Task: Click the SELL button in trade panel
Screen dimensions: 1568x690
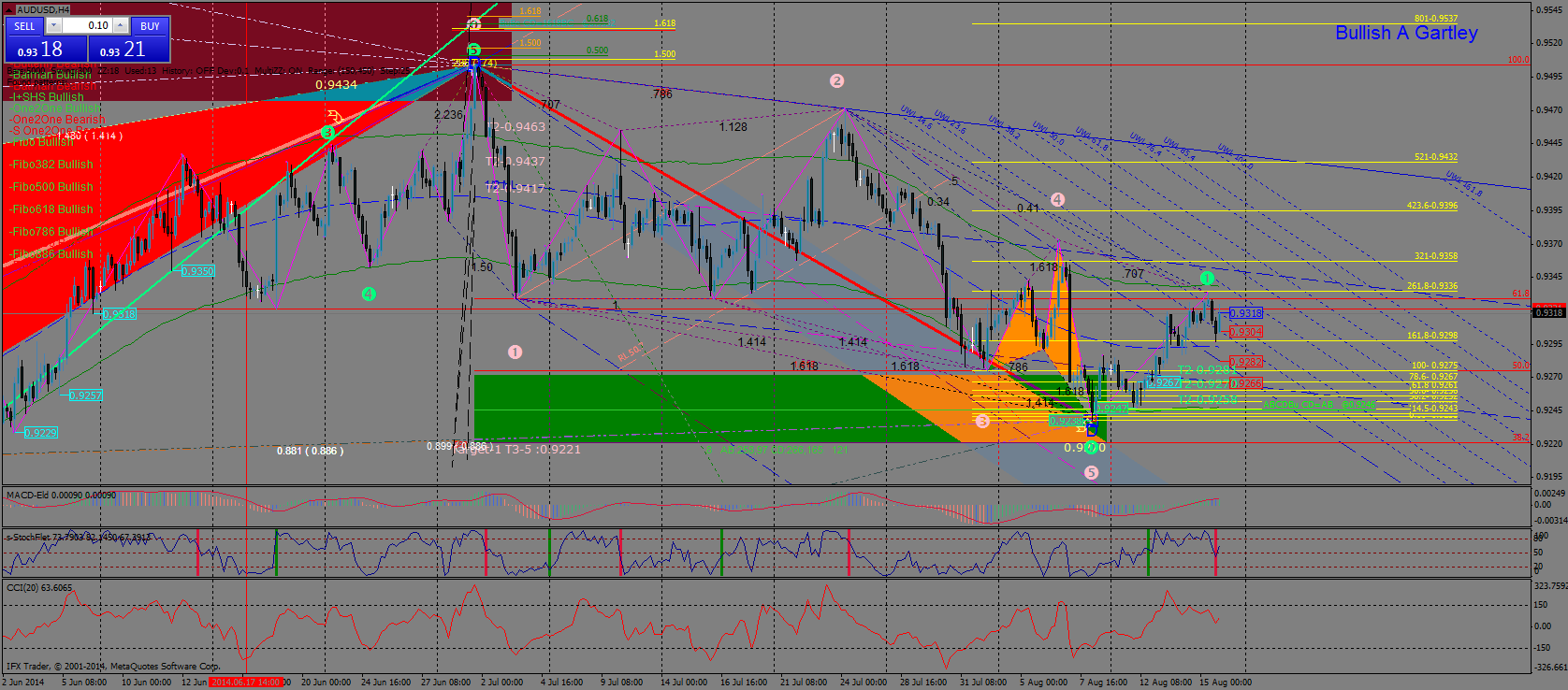Action: click(x=24, y=26)
